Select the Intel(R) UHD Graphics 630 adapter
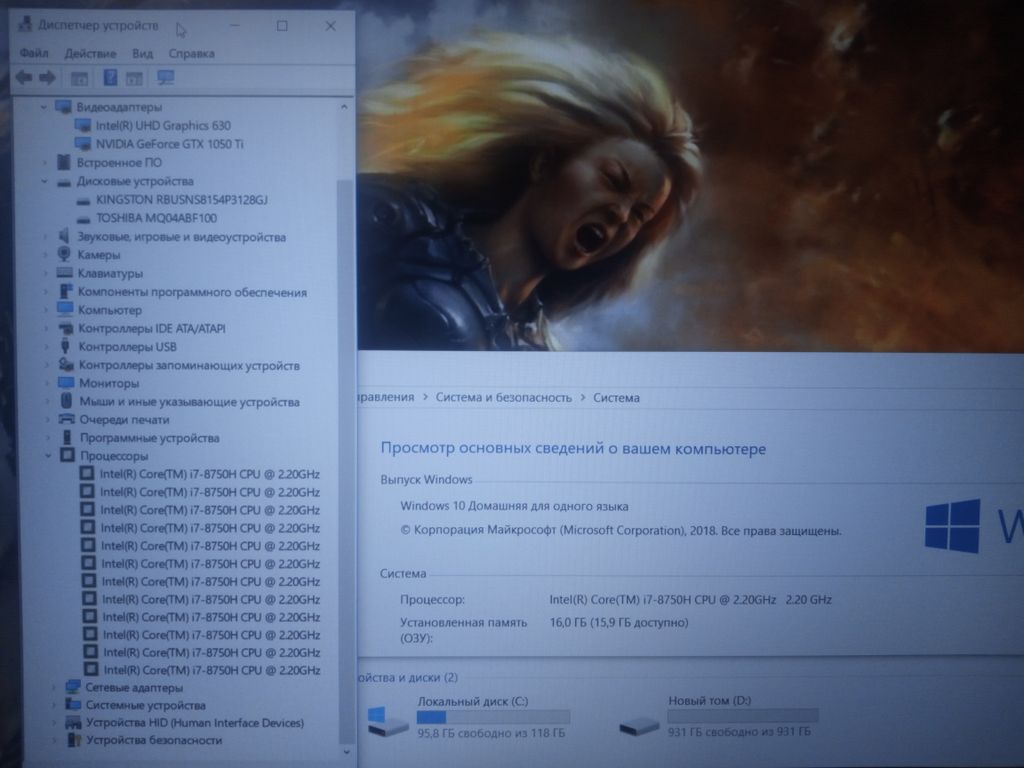Screen dimensions: 1024x768 tap(162, 126)
